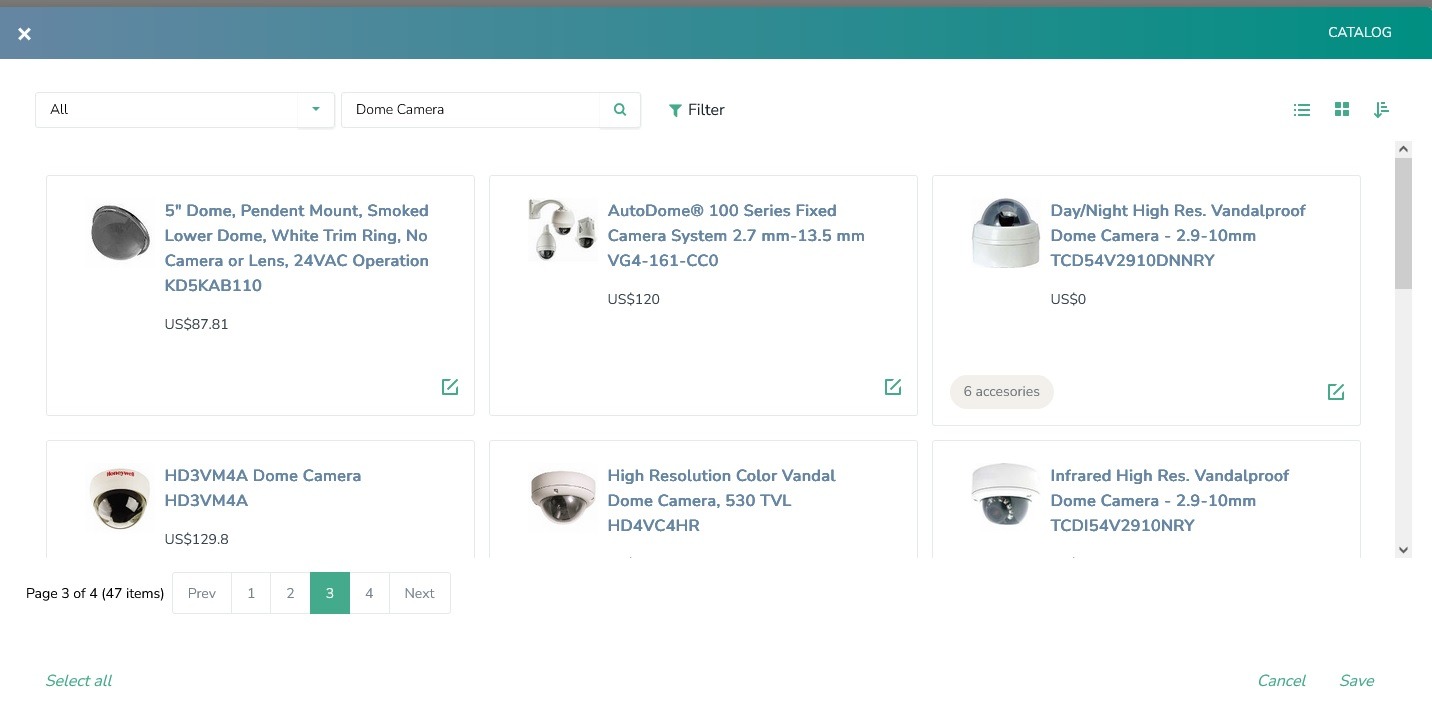Select the HD3VM4A Honeywell camera thumbnail

(x=120, y=497)
